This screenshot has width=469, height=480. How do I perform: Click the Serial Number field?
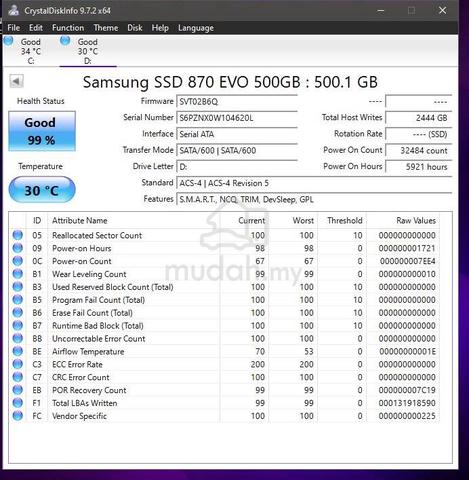237,118
